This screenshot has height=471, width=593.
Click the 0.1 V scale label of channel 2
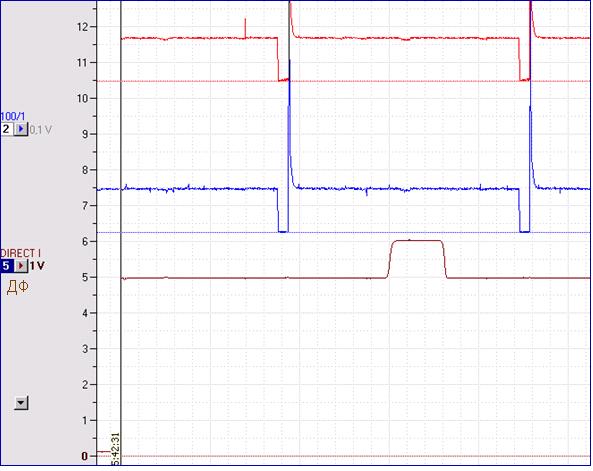[40, 130]
